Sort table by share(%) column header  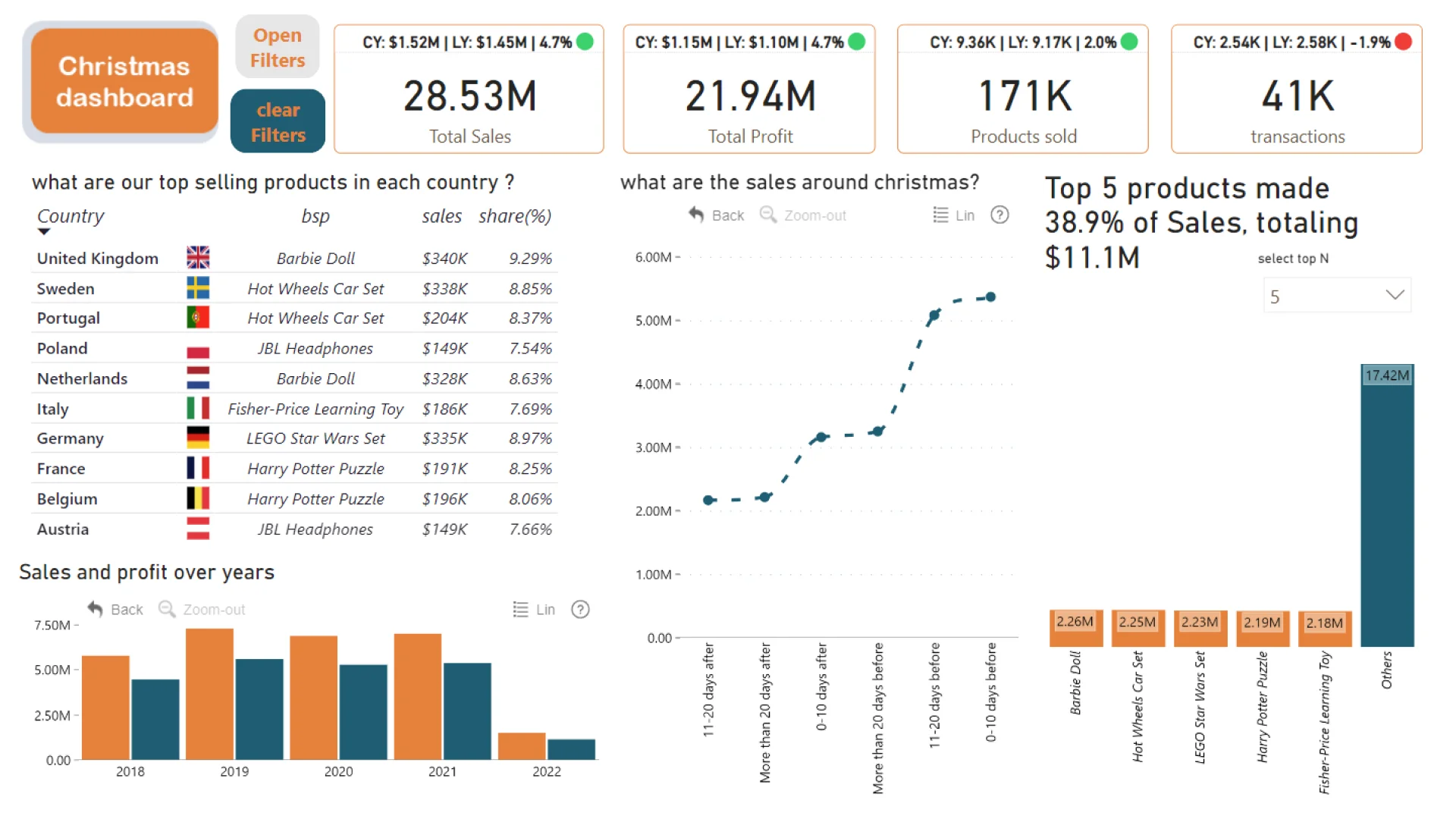515,216
